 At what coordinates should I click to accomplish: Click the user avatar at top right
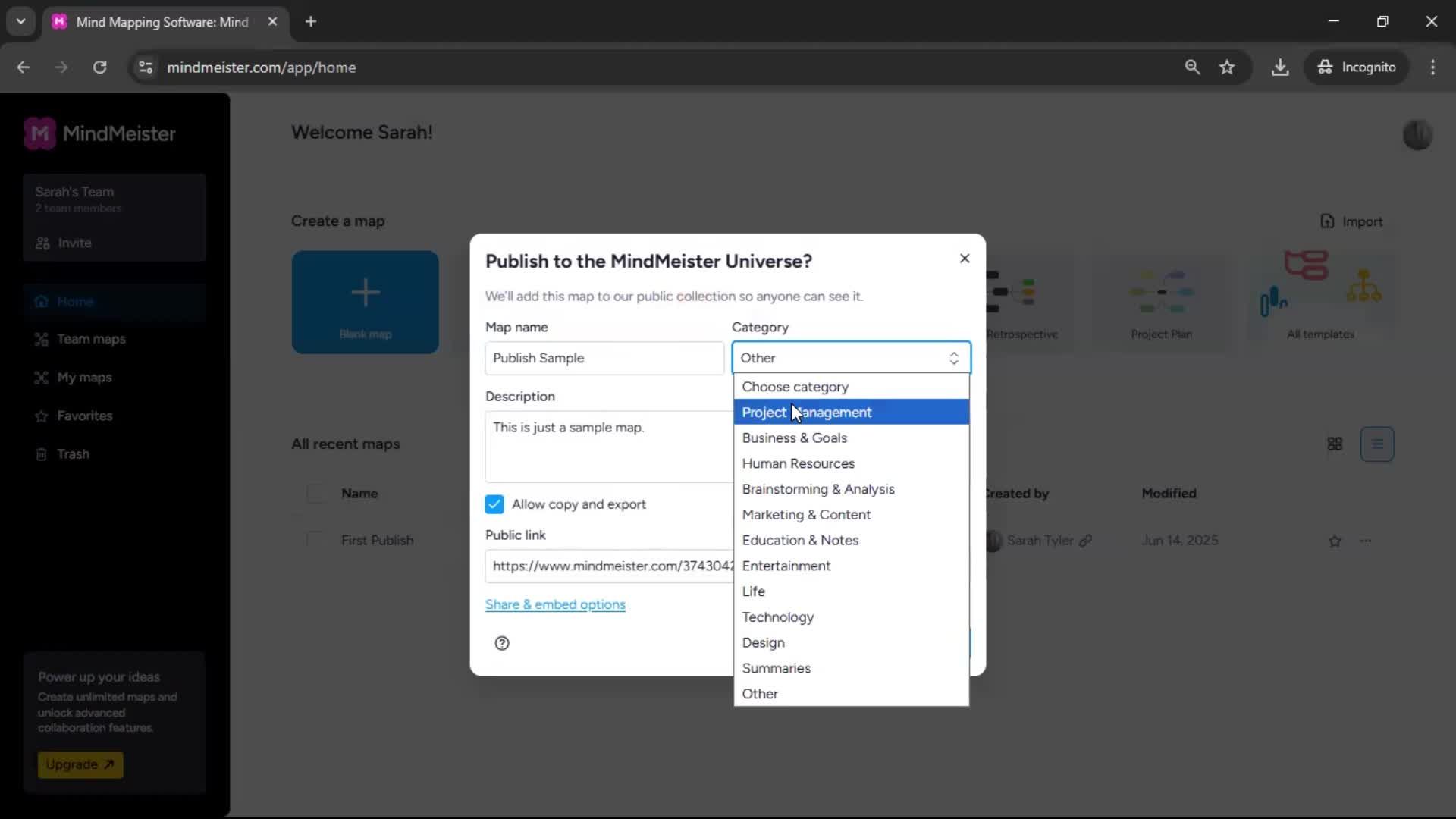[1417, 135]
